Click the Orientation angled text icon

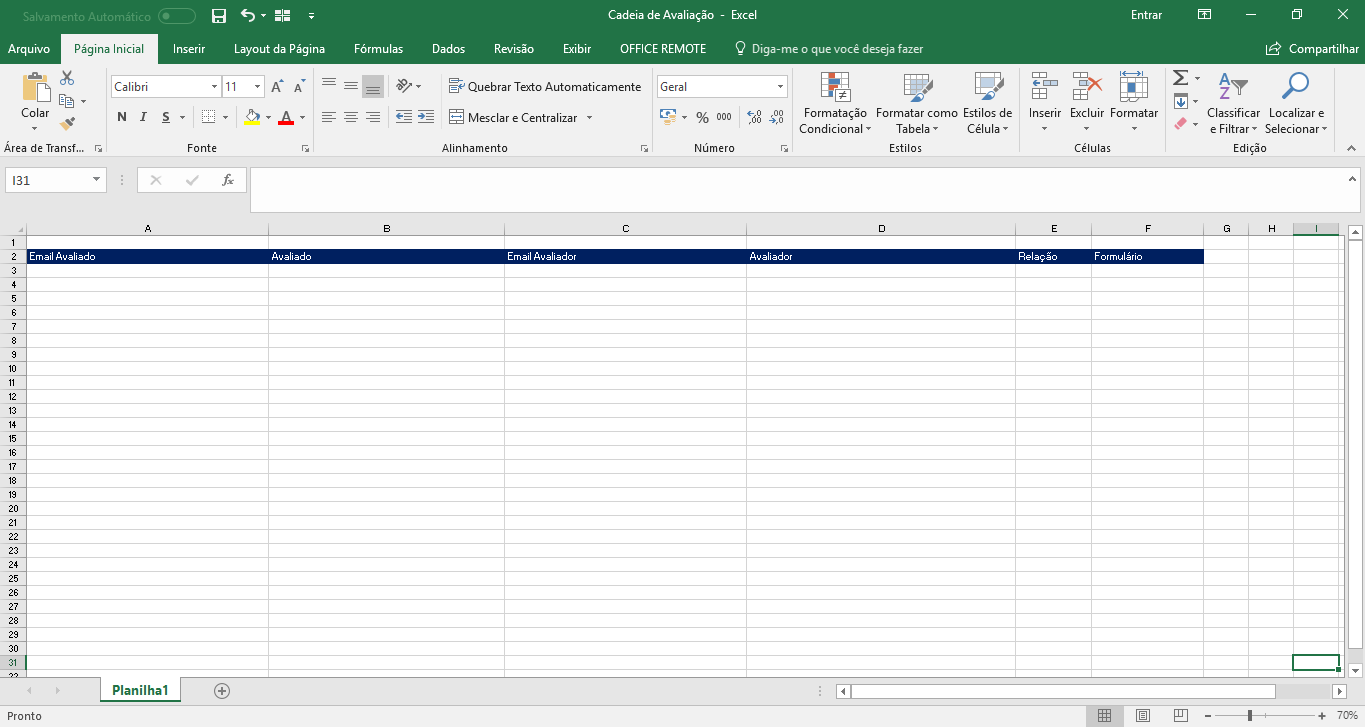(x=403, y=86)
